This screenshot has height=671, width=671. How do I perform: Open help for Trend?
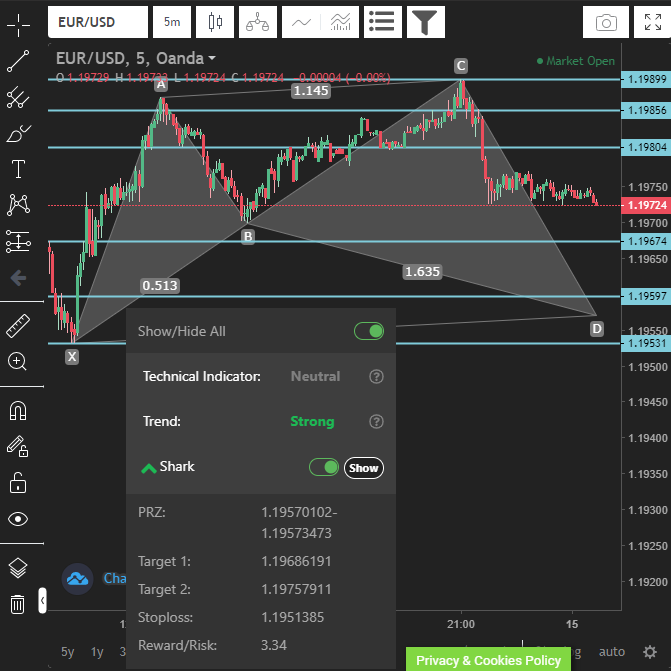point(376,422)
